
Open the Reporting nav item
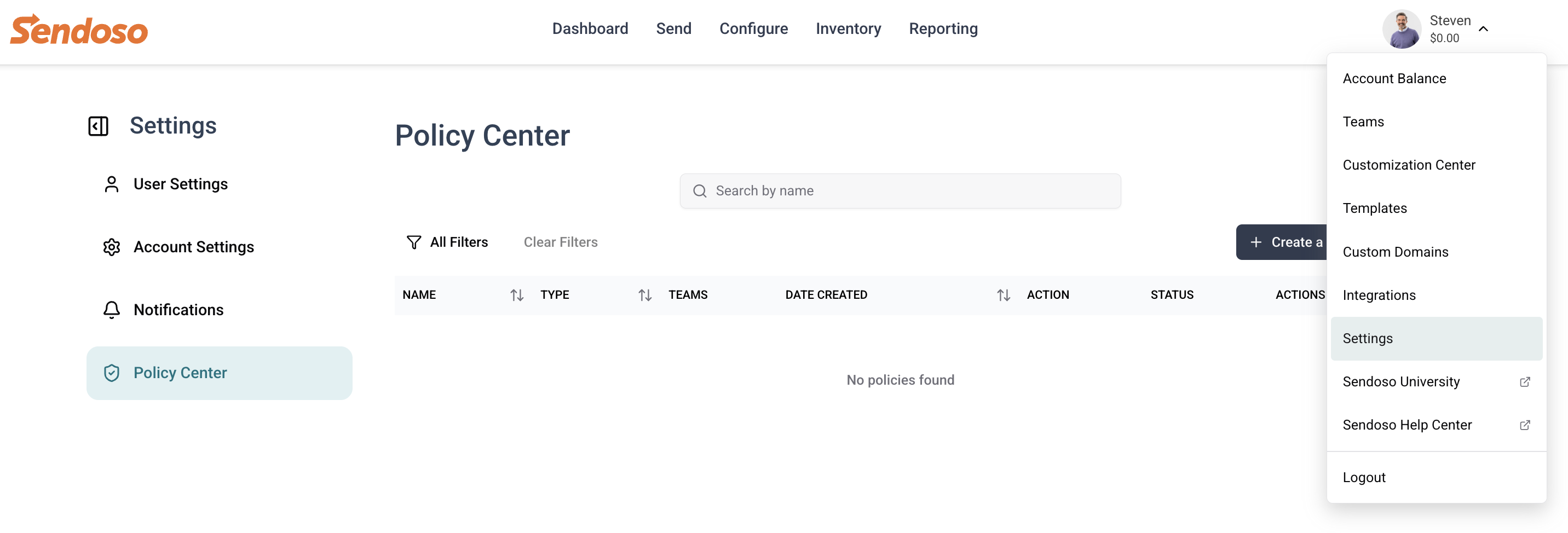[x=943, y=28]
